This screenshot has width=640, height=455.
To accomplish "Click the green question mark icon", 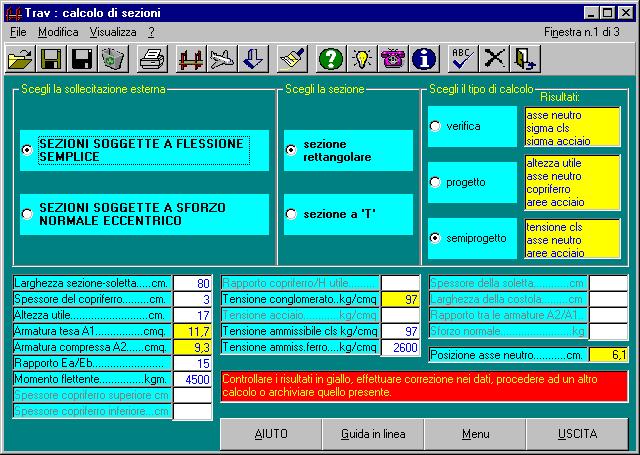I will [x=331, y=58].
